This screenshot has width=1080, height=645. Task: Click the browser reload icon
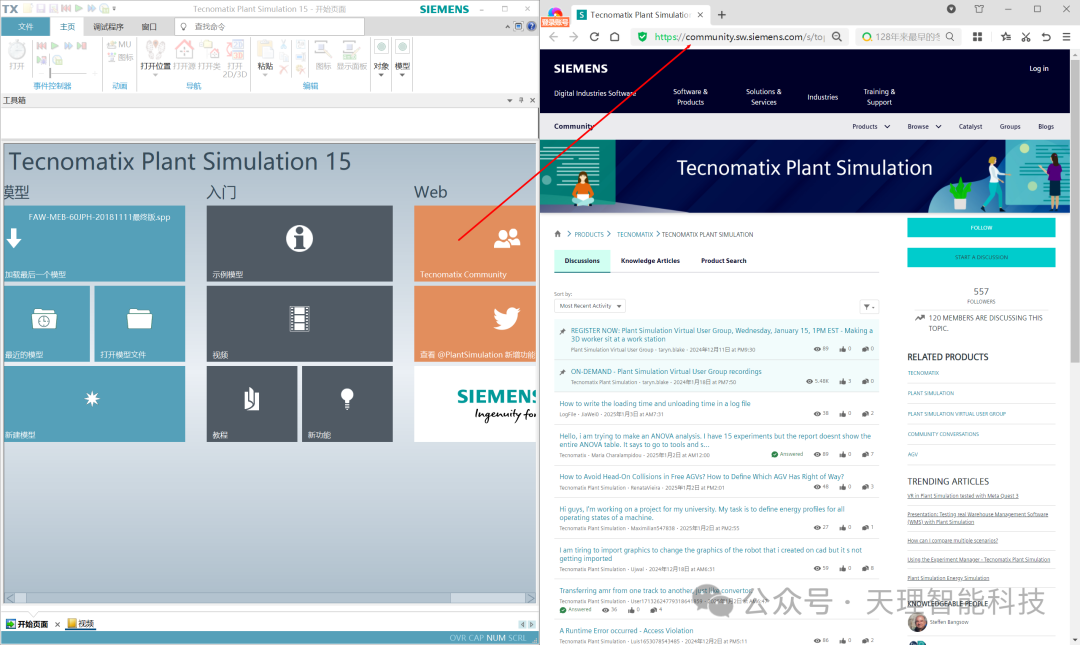tap(594, 37)
